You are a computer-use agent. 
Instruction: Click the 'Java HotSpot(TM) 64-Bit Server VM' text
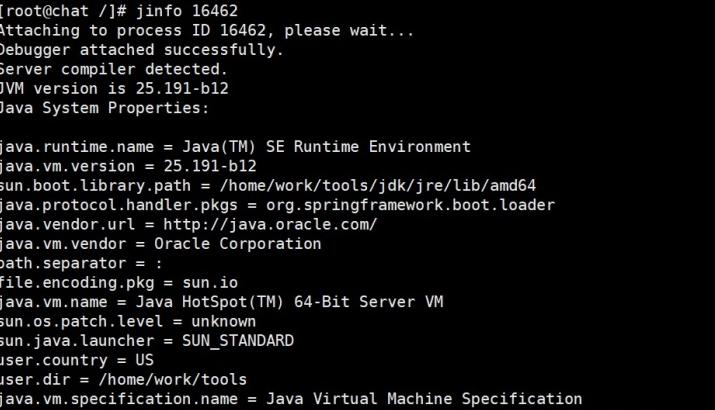point(290,302)
